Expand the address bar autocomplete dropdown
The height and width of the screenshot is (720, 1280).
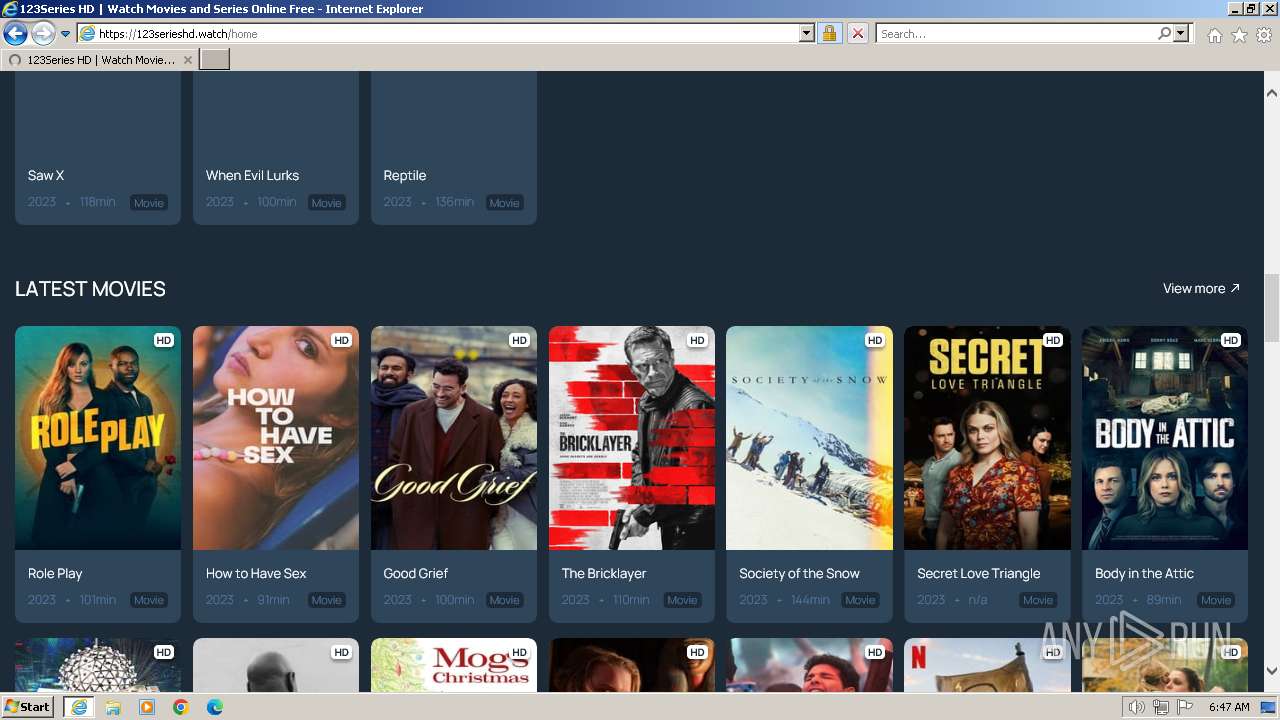tap(807, 34)
